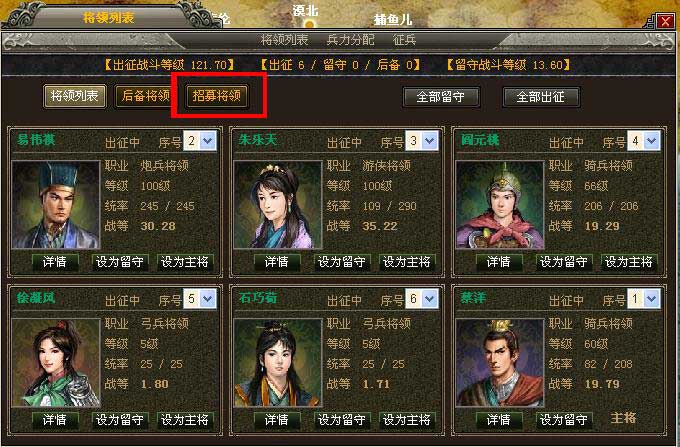The image size is (680, 447).
Task: Click 全部留守 button
Action: tap(441, 97)
